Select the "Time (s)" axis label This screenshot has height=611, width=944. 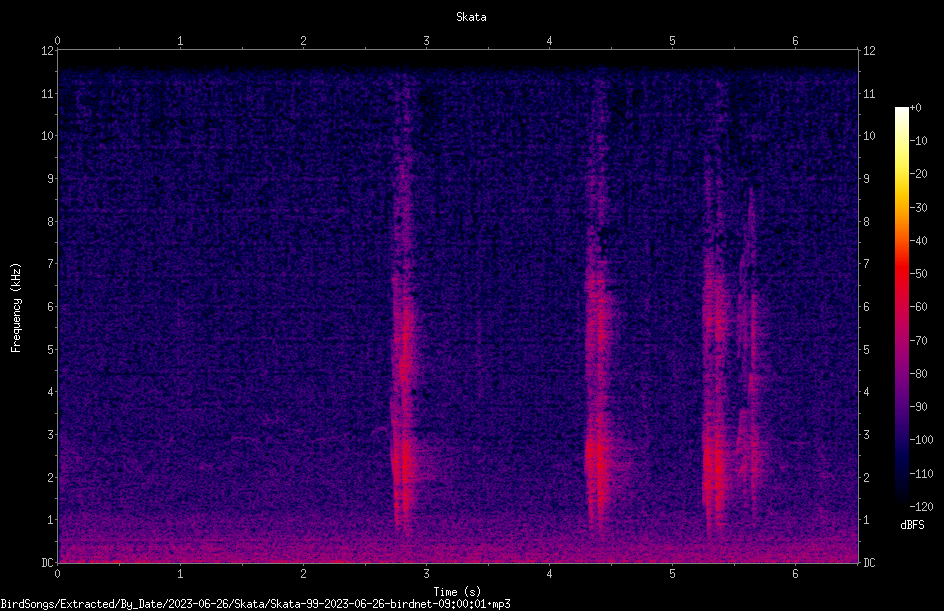click(457, 592)
